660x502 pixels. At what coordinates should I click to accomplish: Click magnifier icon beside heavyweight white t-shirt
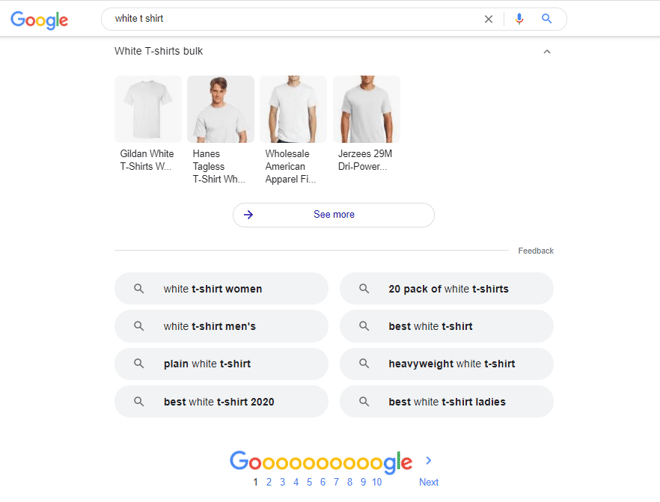point(364,364)
